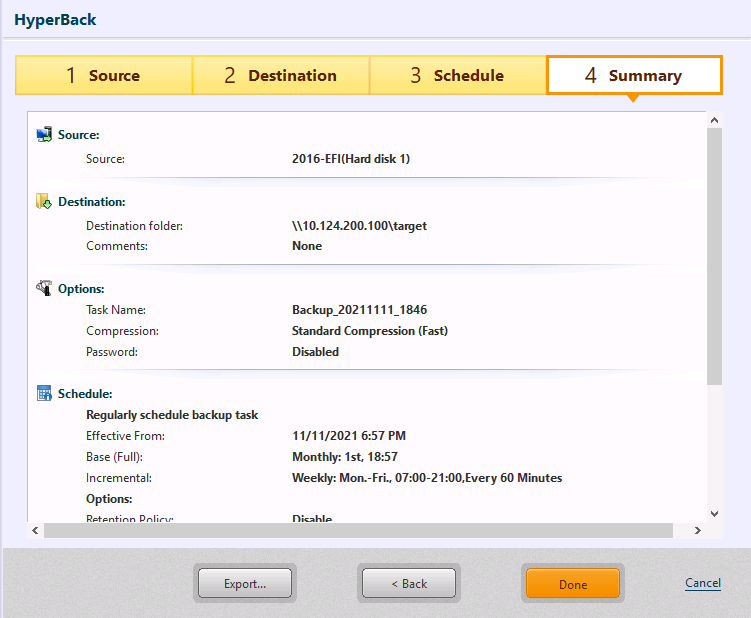Click the vertical scrollbar down arrow
Screen dimensions: 751x618
coord(714,514)
